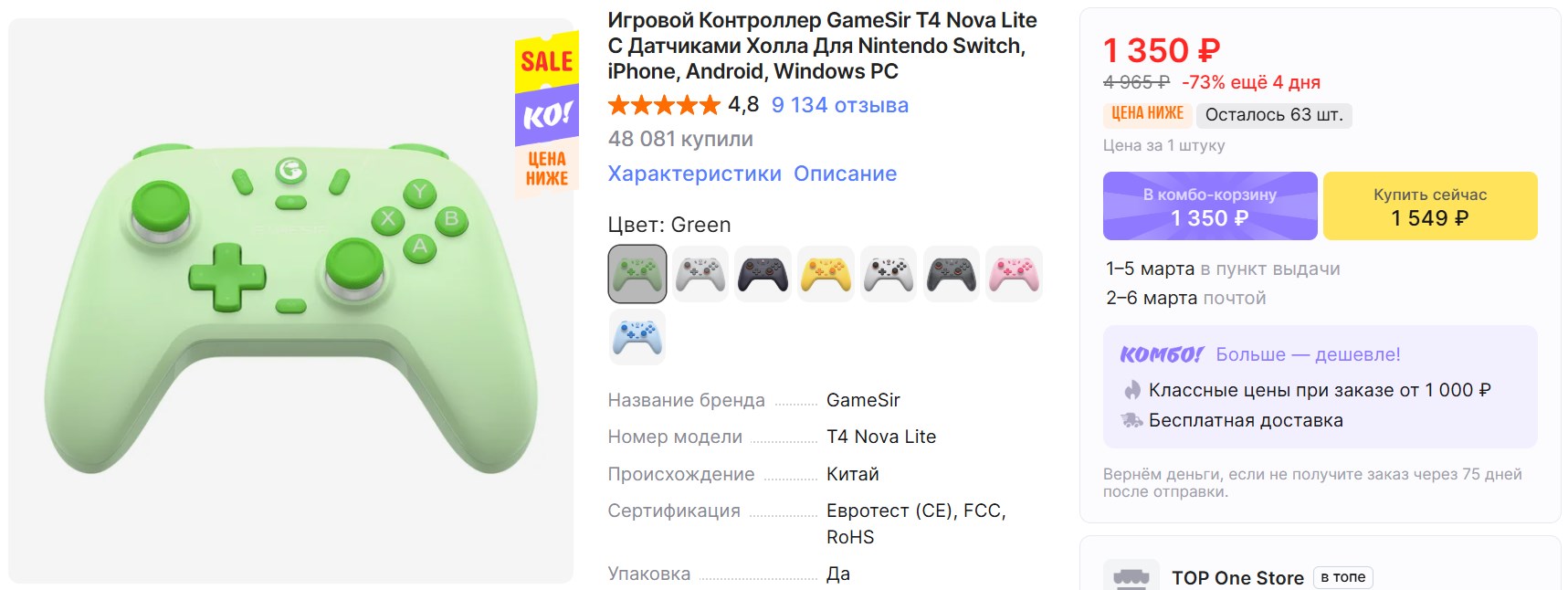
Task: Jump to the Характеристики section
Action: (694, 174)
